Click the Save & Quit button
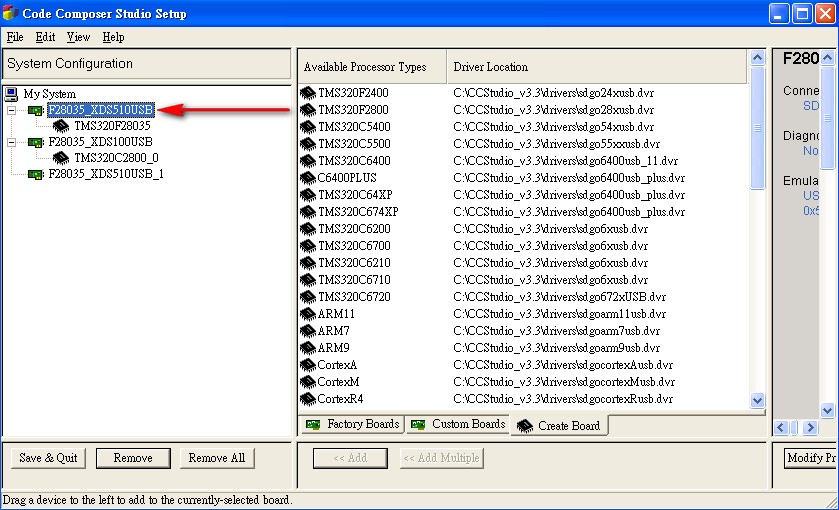 pyautogui.click(x=48, y=458)
